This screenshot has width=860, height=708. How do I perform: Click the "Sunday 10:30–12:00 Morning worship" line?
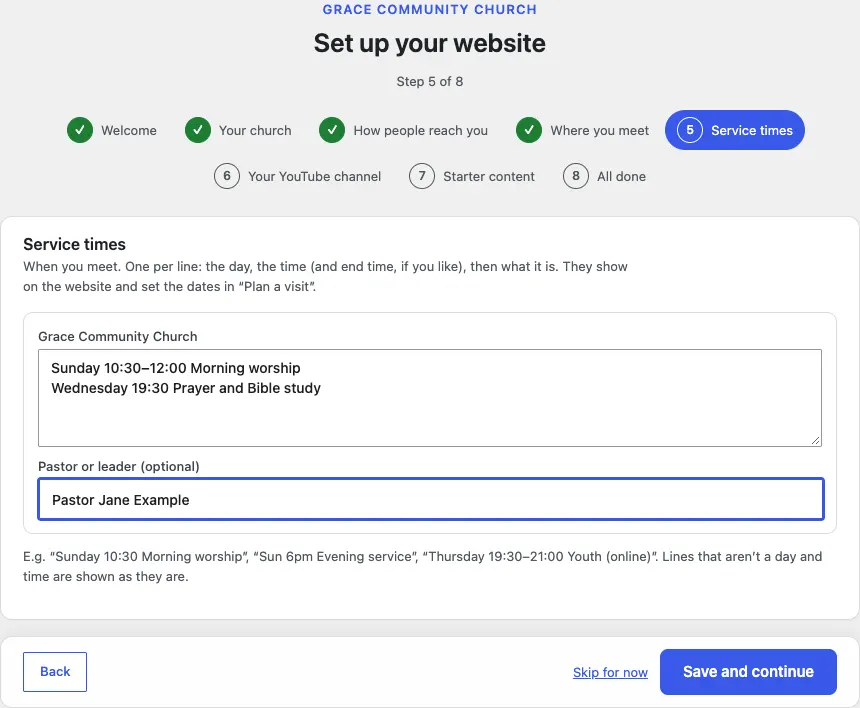pyautogui.click(x=176, y=368)
